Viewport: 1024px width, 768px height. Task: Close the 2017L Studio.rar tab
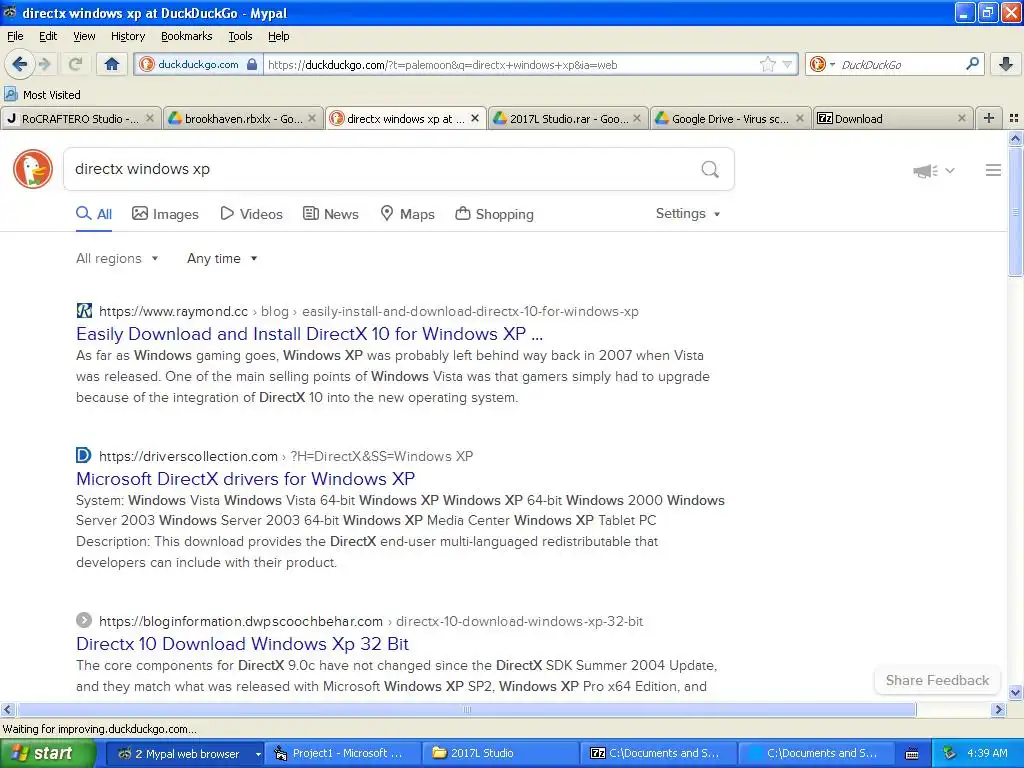click(x=637, y=118)
